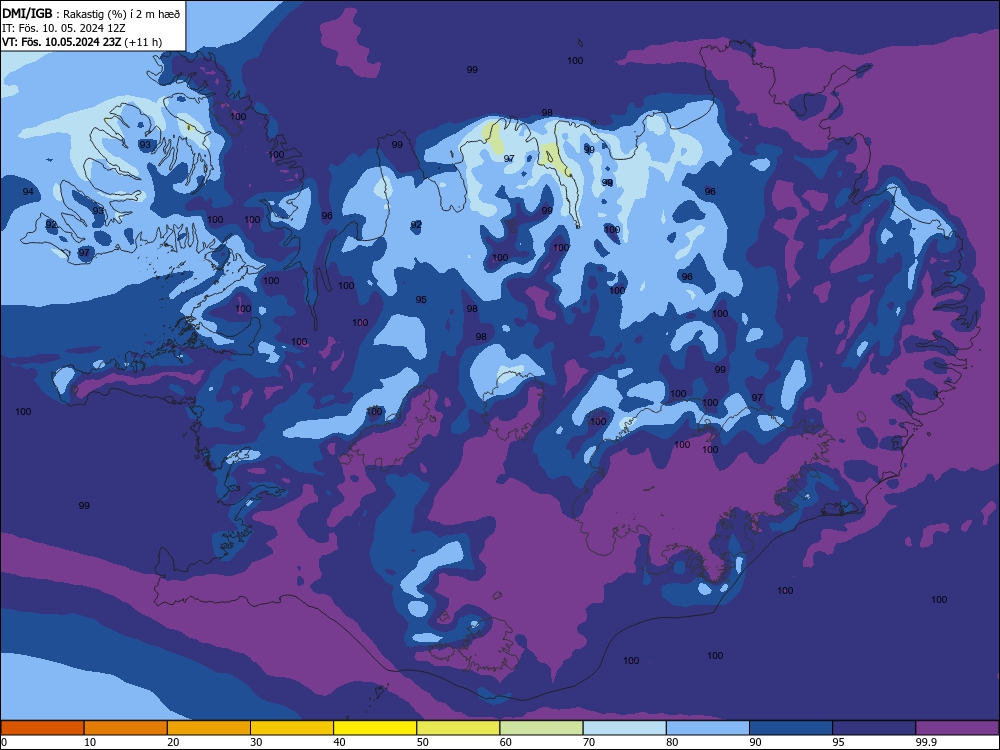Viewport: 1000px width, 750px height.
Task: Click the legend tick label '10'
Action: point(90,742)
